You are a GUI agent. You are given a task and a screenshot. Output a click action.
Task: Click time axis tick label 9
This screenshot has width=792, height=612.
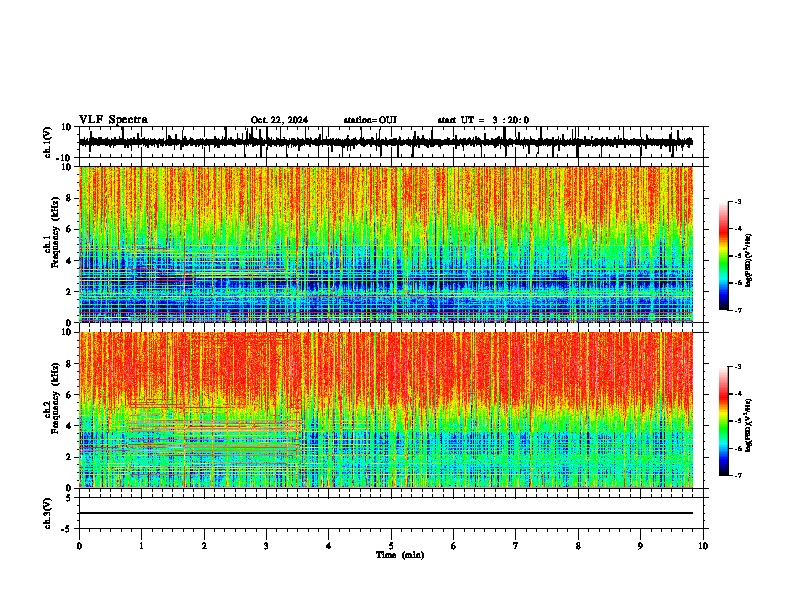(640, 546)
